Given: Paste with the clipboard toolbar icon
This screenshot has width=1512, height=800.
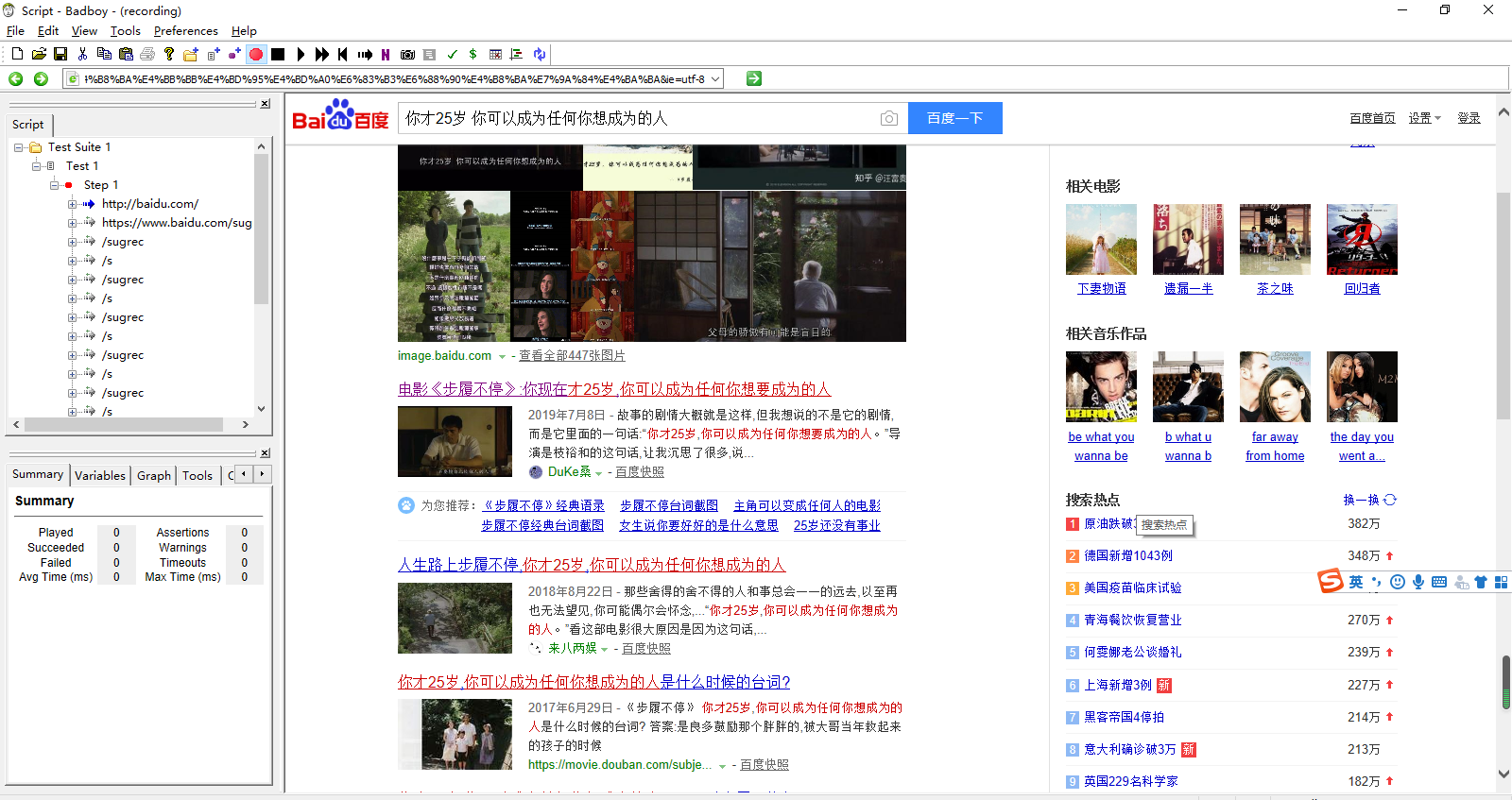Looking at the screenshot, I should click(126, 54).
